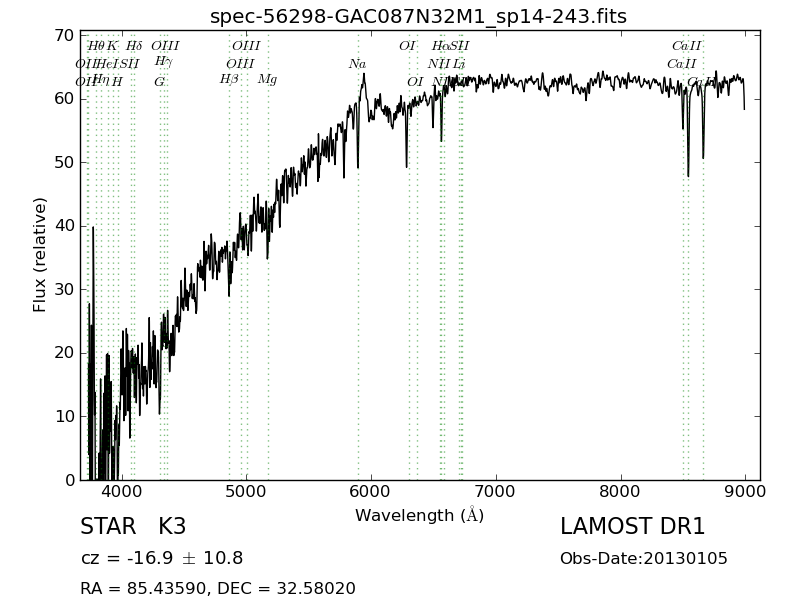
Task: Select the 'Obs-Date:20130105' text
Action: click(x=644, y=559)
